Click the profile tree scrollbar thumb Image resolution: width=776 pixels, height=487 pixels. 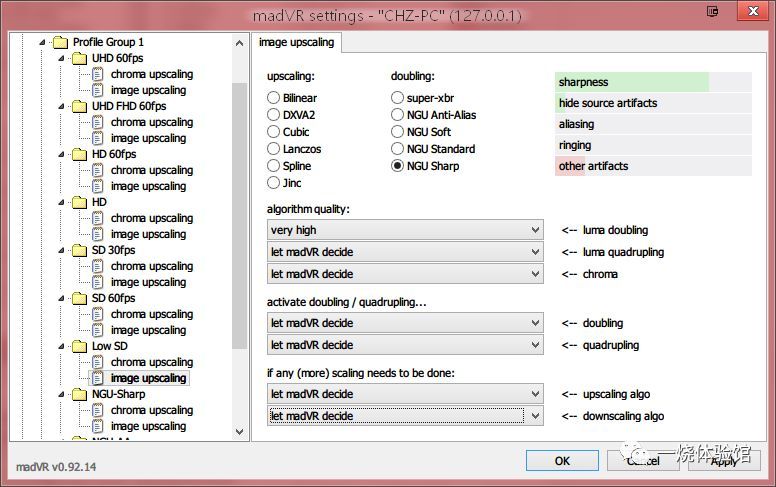[240, 216]
